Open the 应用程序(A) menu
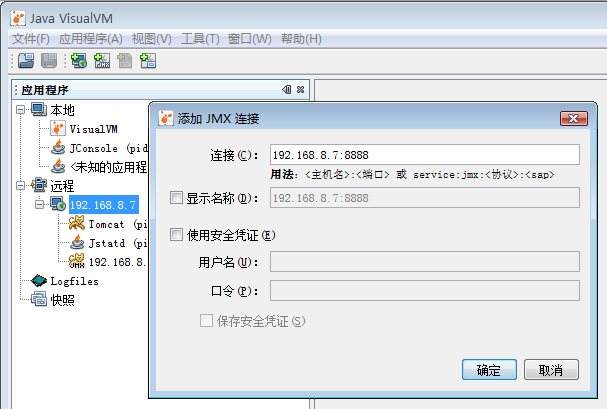 91,39
